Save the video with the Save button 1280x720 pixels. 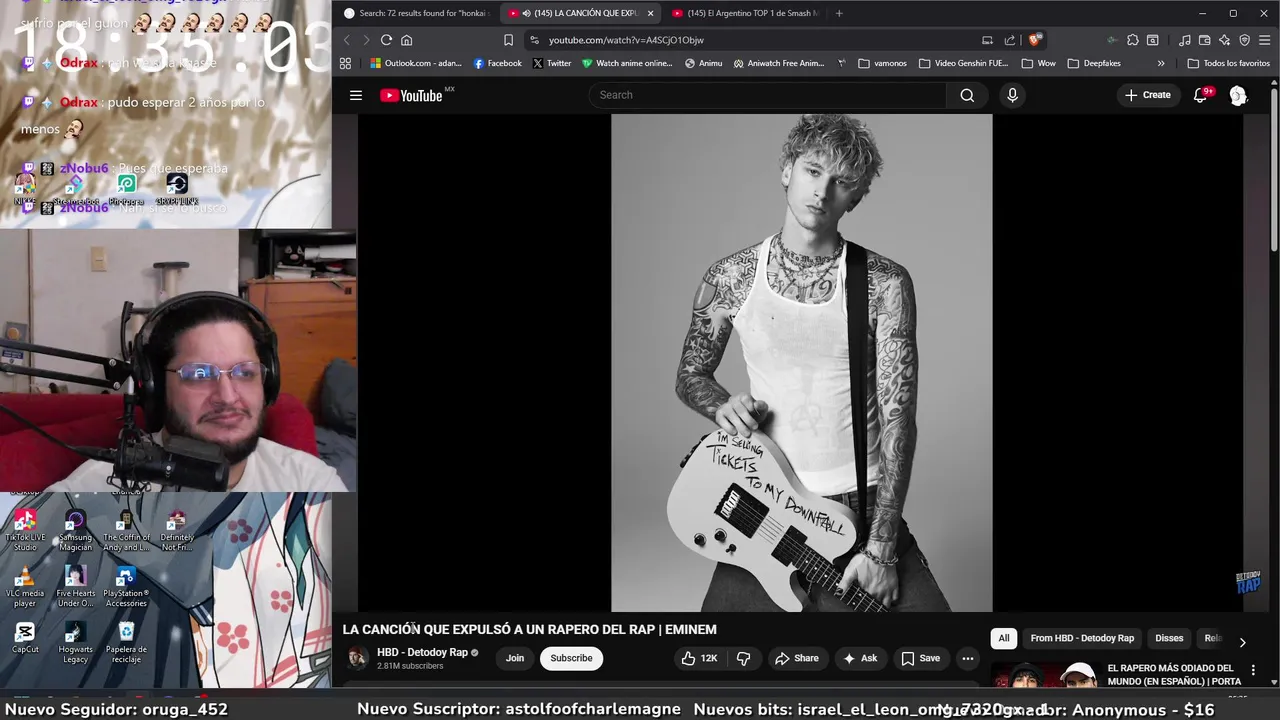point(920,658)
